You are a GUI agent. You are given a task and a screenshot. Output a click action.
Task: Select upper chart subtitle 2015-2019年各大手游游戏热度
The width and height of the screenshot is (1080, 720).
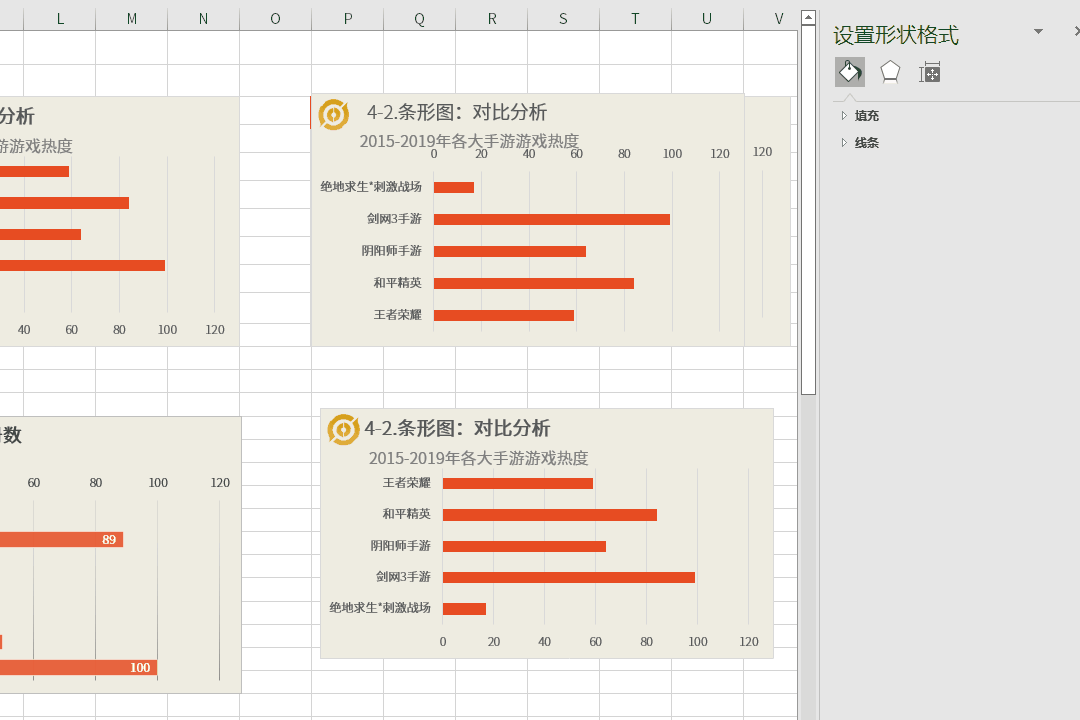pyautogui.click(x=469, y=141)
